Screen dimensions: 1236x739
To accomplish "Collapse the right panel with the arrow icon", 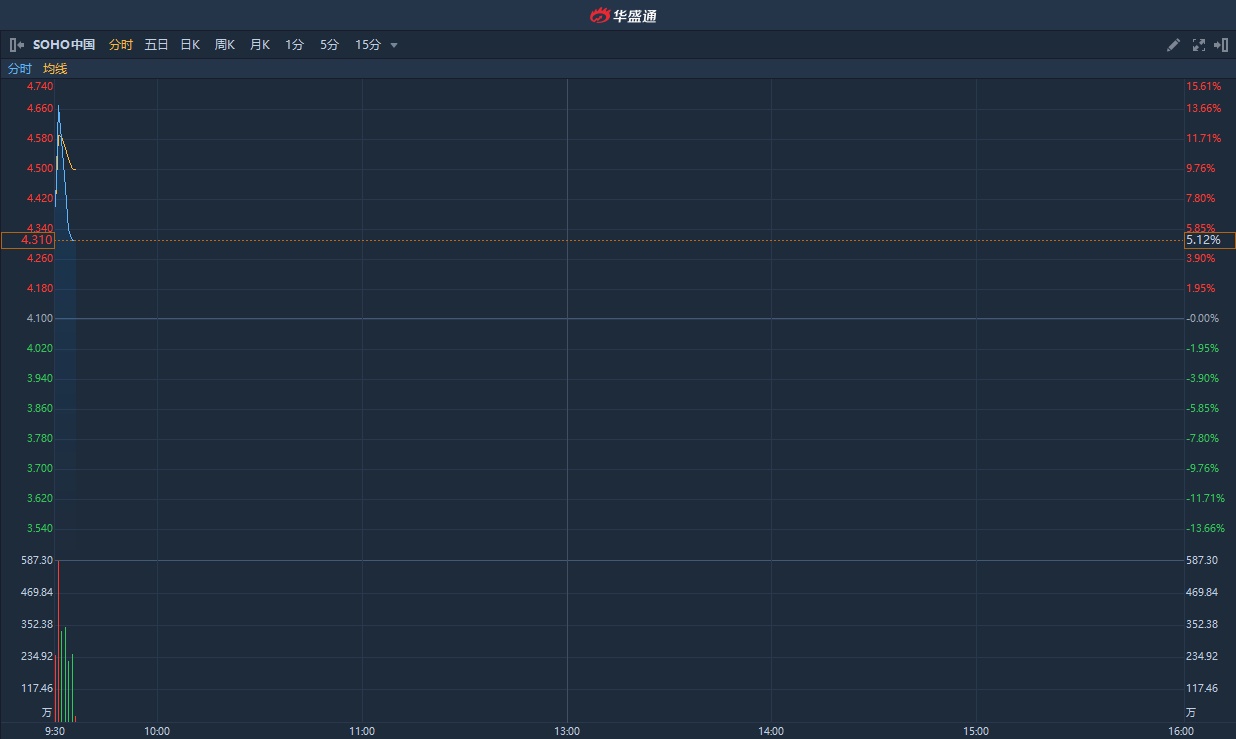I will [x=1221, y=45].
